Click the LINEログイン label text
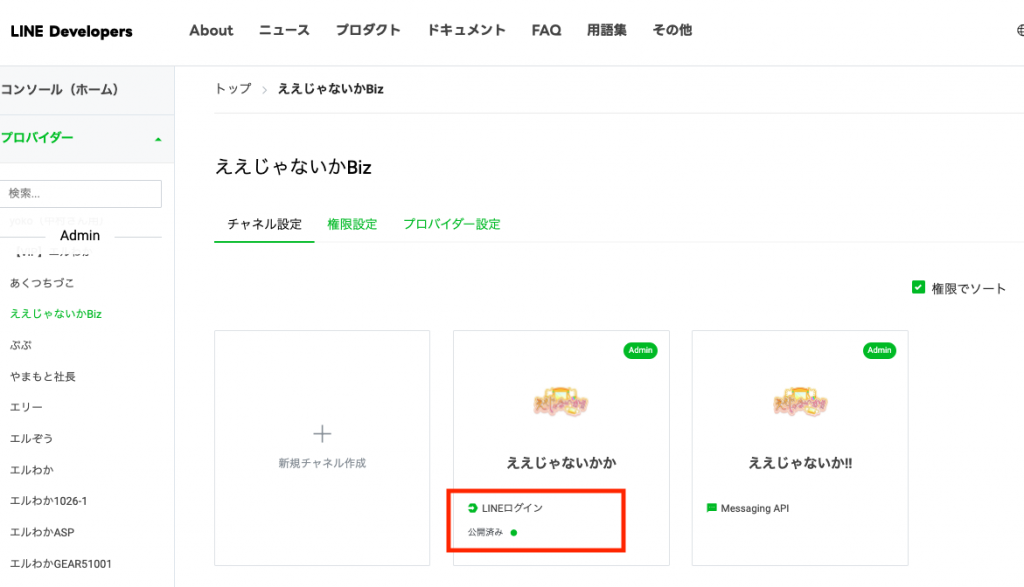 [x=512, y=508]
